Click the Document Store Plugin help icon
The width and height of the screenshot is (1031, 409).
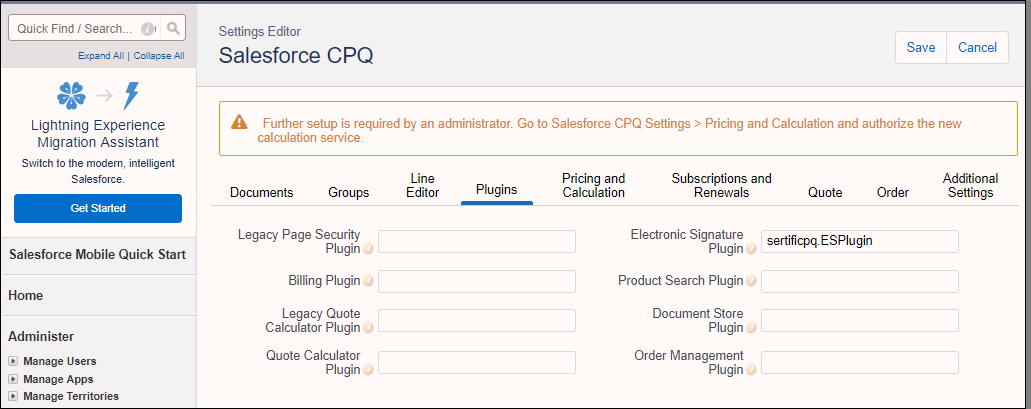click(751, 327)
